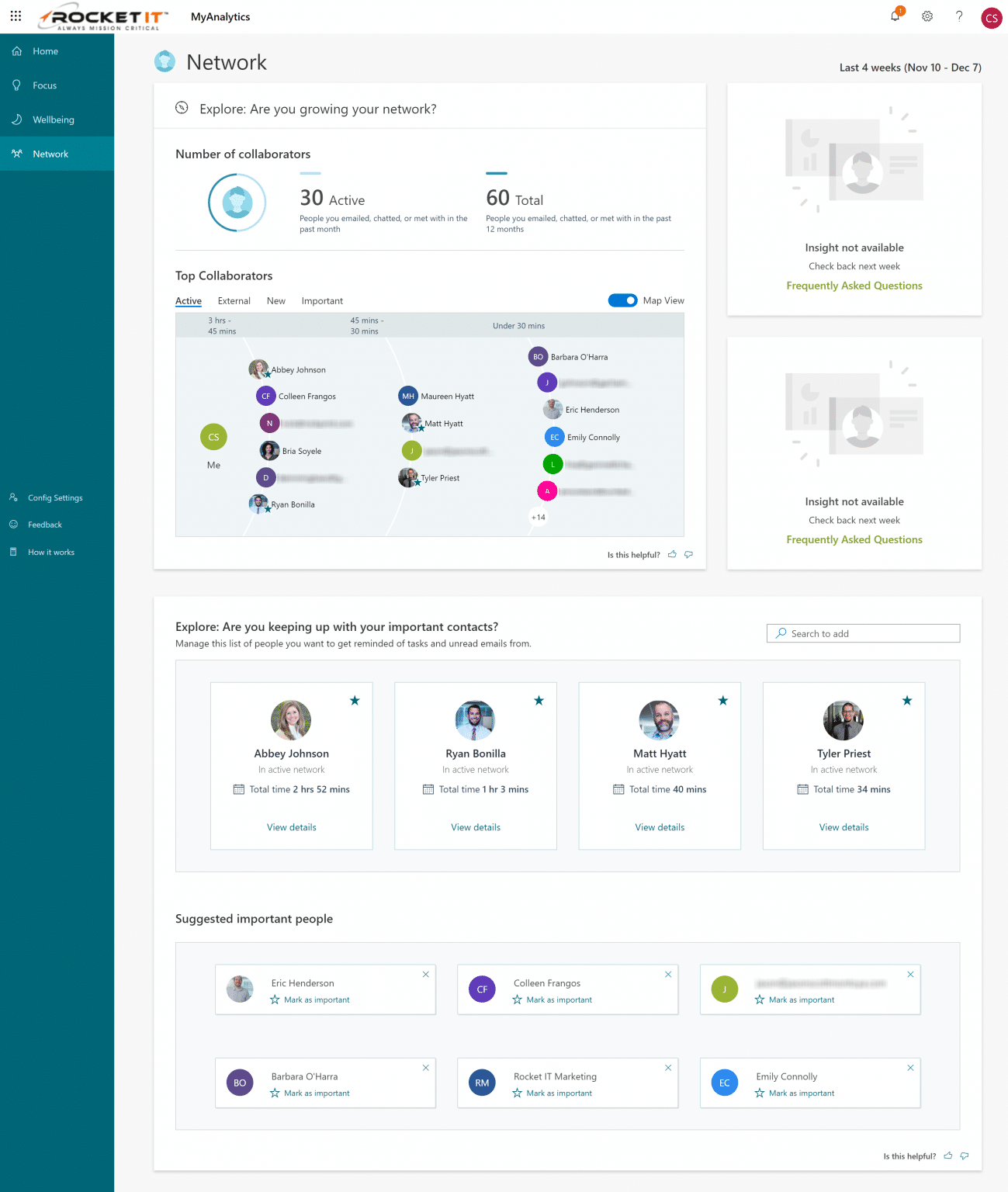Expand the +14 hidden collaborators bubble
Viewport: 1008px width, 1192px height.
[x=539, y=517]
